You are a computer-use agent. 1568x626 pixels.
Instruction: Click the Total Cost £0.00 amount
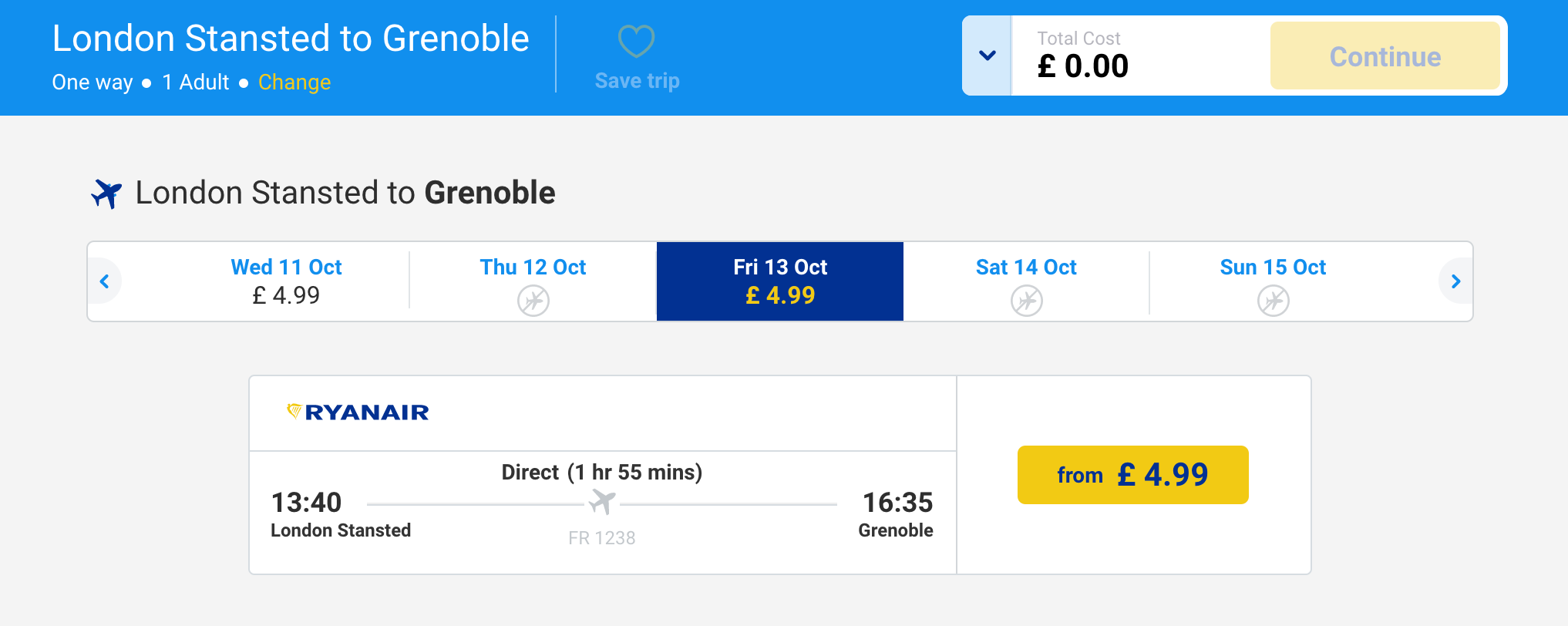(x=1082, y=66)
